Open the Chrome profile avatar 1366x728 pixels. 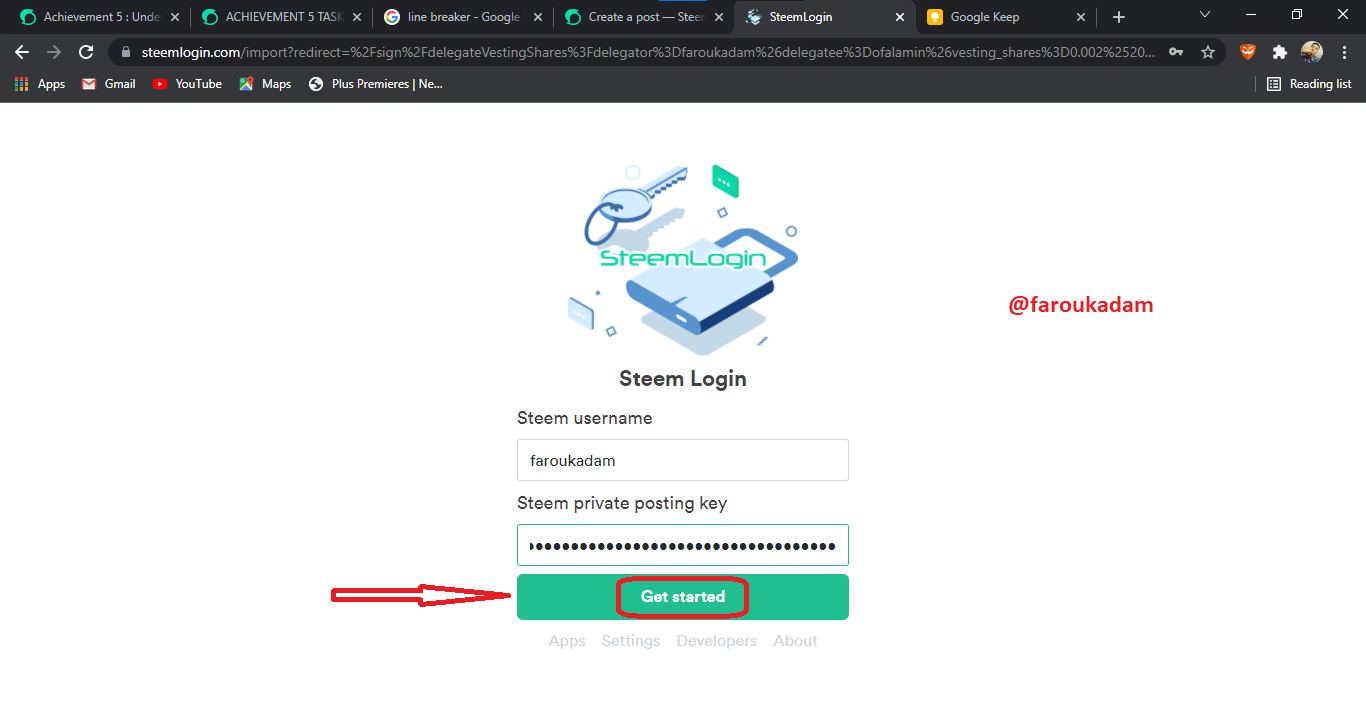[1312, 52]
